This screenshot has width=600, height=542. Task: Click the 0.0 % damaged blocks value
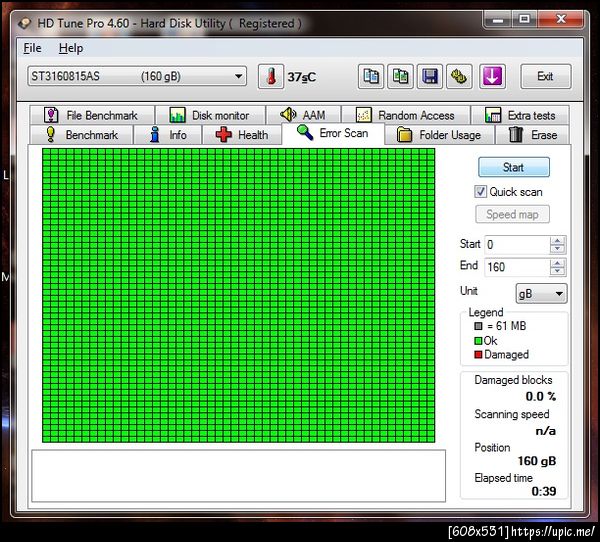click(x=540, y=397)
